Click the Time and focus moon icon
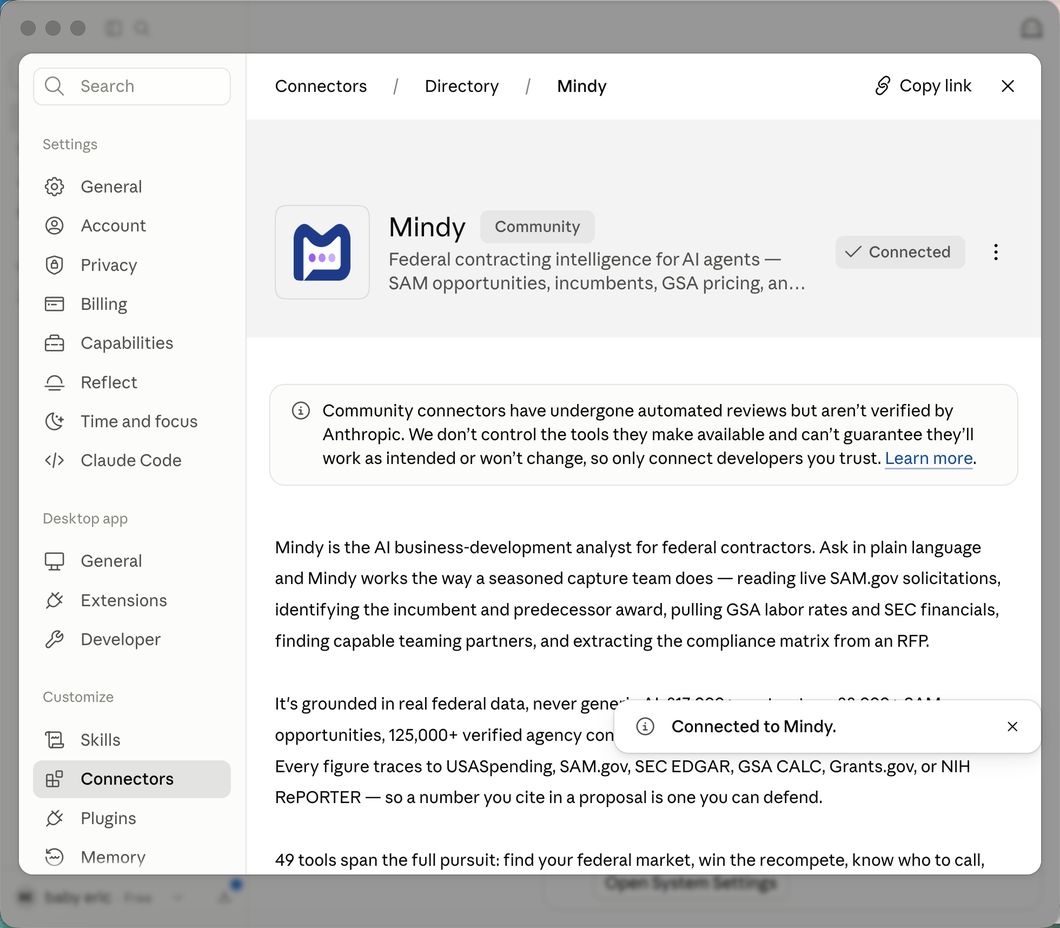Viewport: 1060px width, 928px height. pos(54,421)
